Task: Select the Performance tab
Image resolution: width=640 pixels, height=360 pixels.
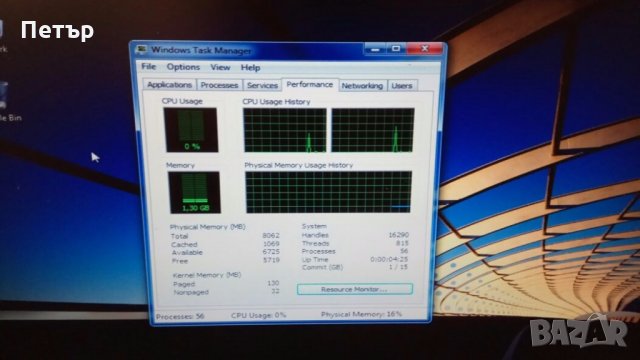Action: pos(309,84)
